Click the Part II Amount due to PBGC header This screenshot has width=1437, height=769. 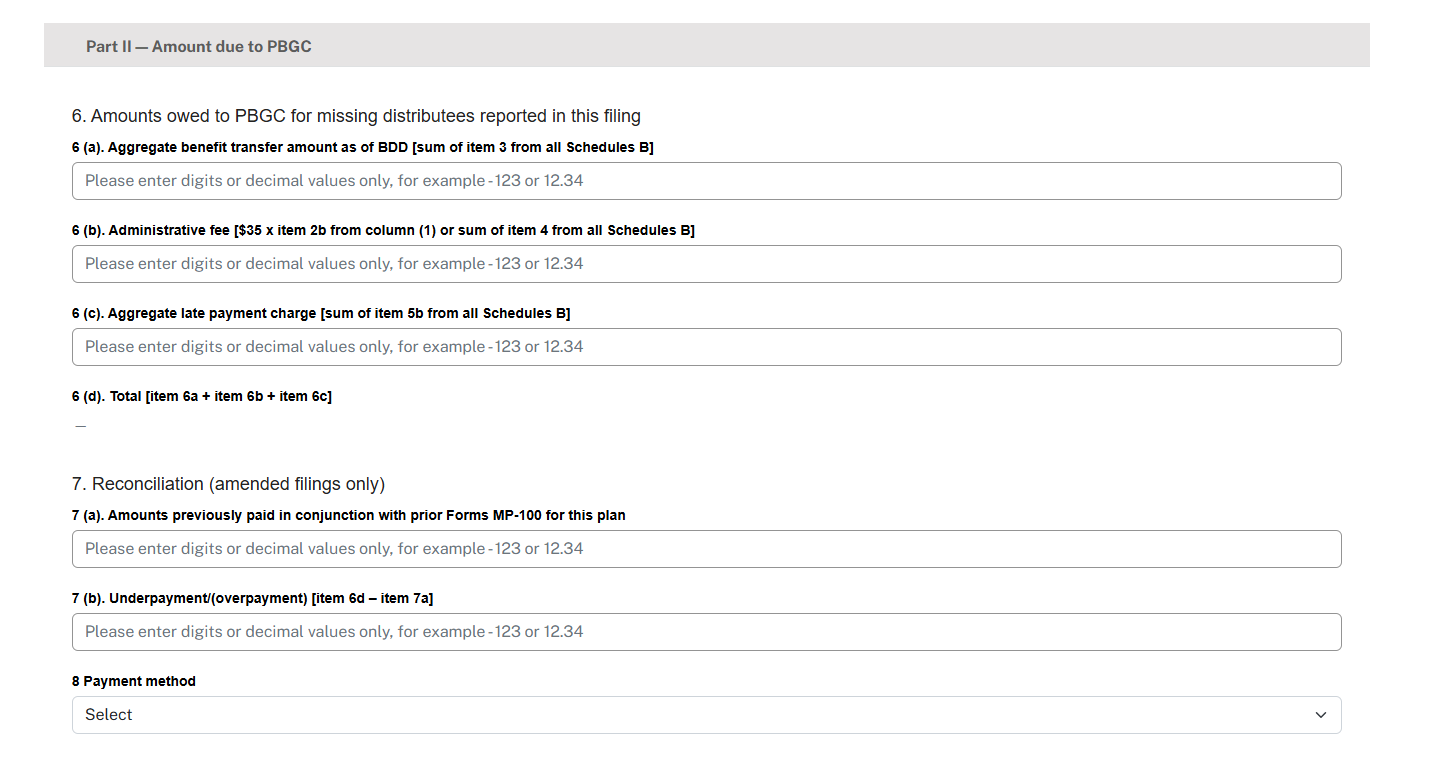coord(198,46)
